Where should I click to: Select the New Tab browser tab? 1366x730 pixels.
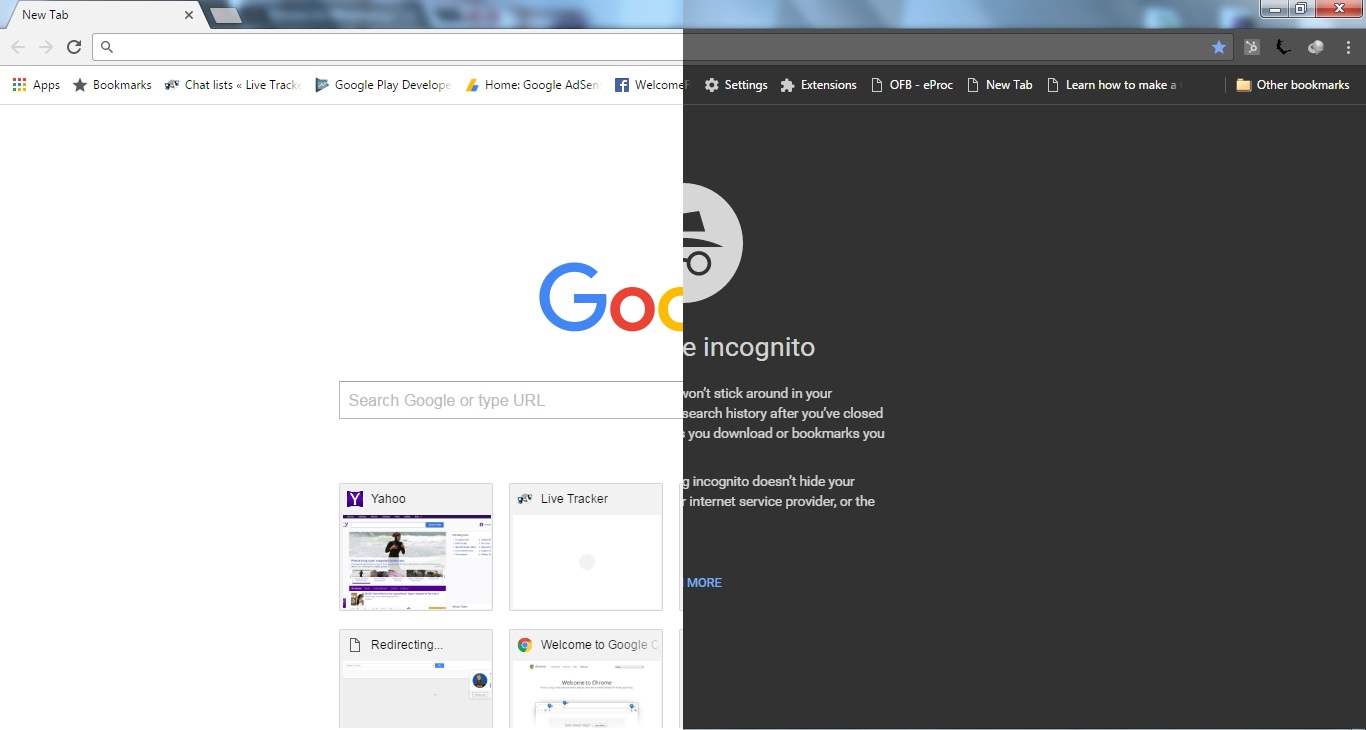point(103,15)
